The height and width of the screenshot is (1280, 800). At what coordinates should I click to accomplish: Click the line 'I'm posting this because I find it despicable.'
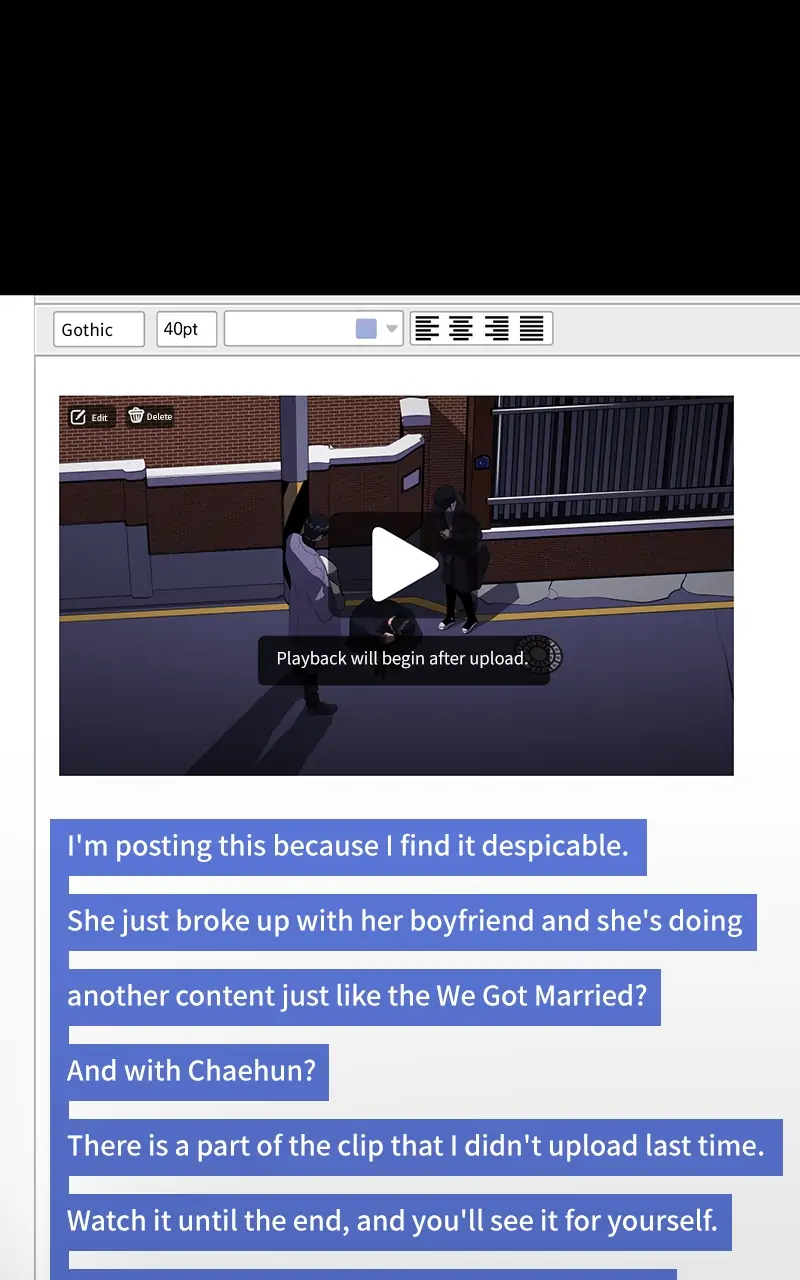[x=347, y=847]
